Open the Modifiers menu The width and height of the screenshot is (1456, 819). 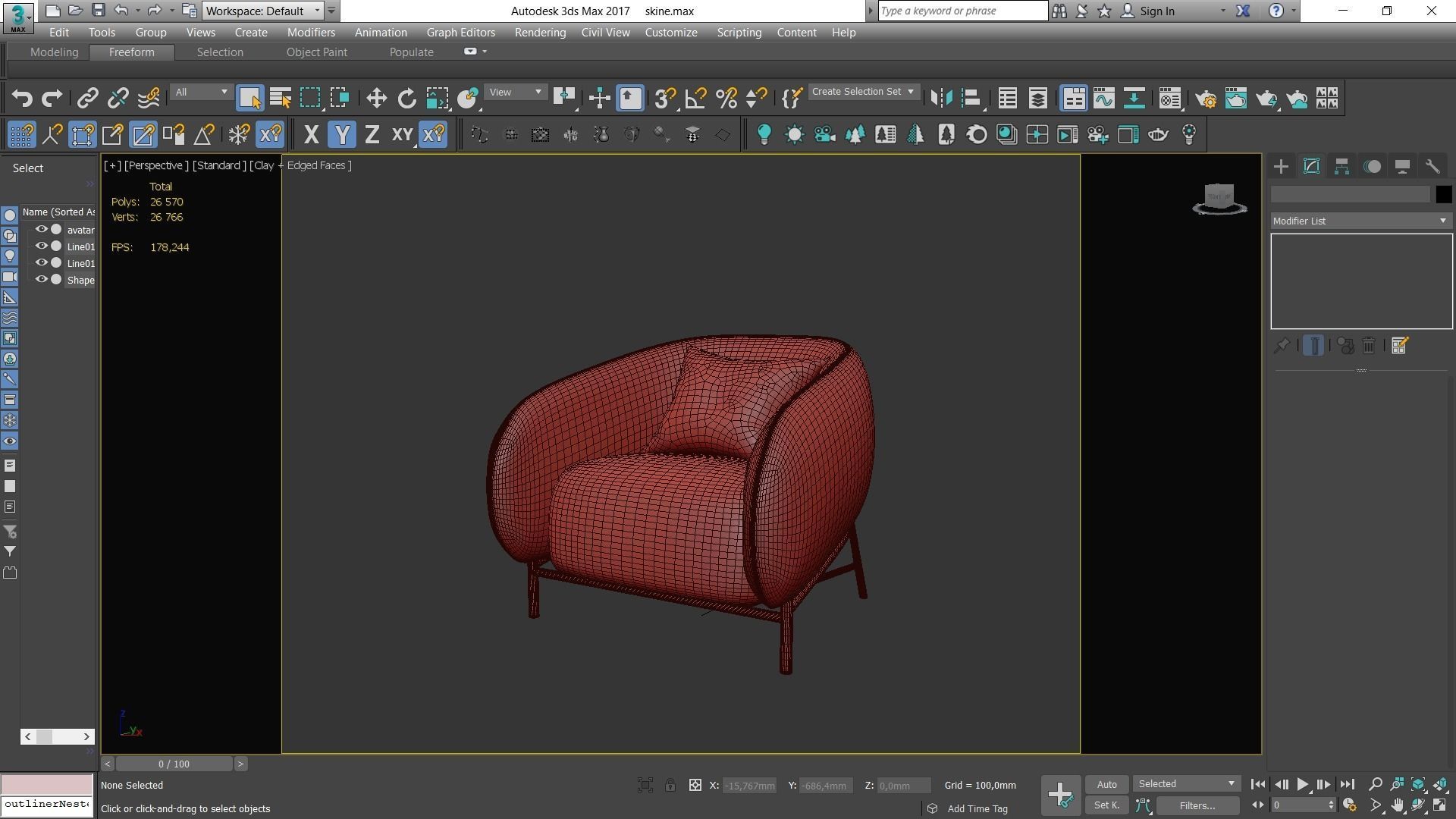coord(311,33)
